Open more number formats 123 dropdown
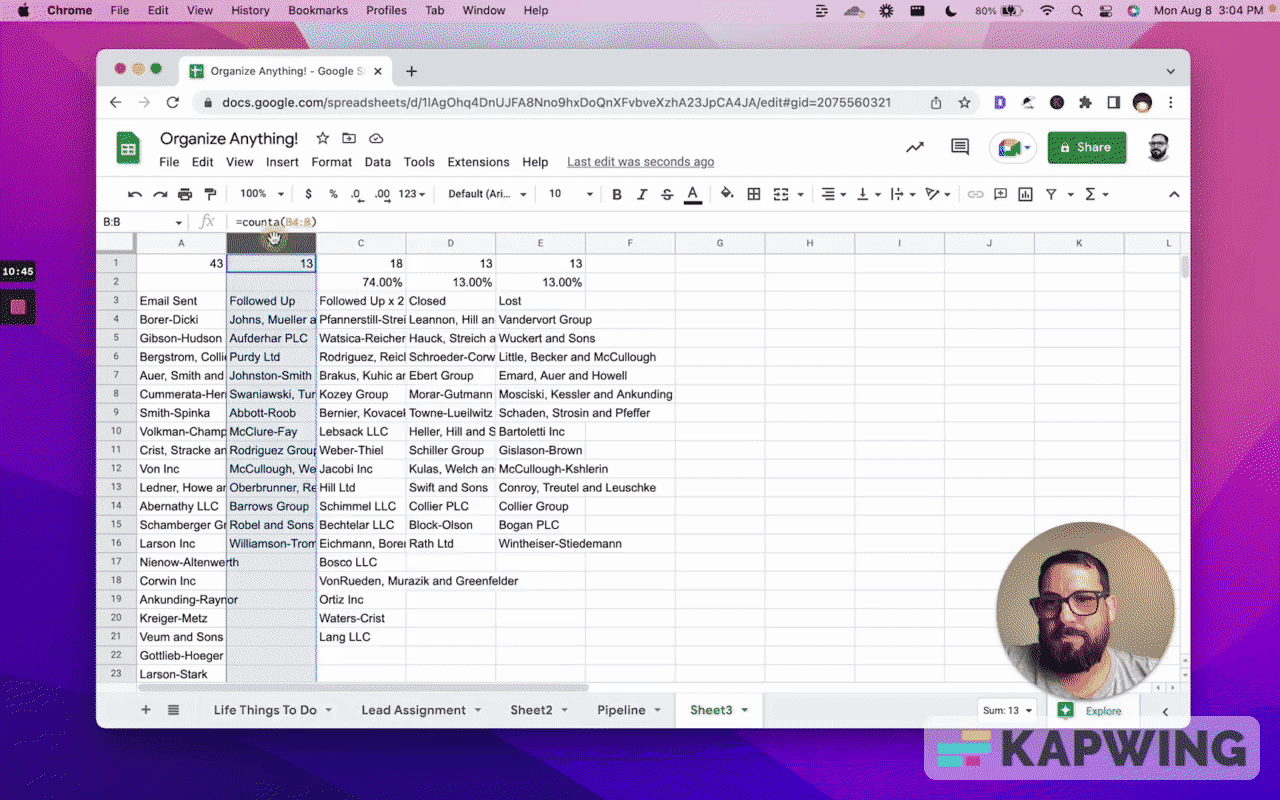The height and width of the screenshot is (800, 1280). (x=412, y=194)
